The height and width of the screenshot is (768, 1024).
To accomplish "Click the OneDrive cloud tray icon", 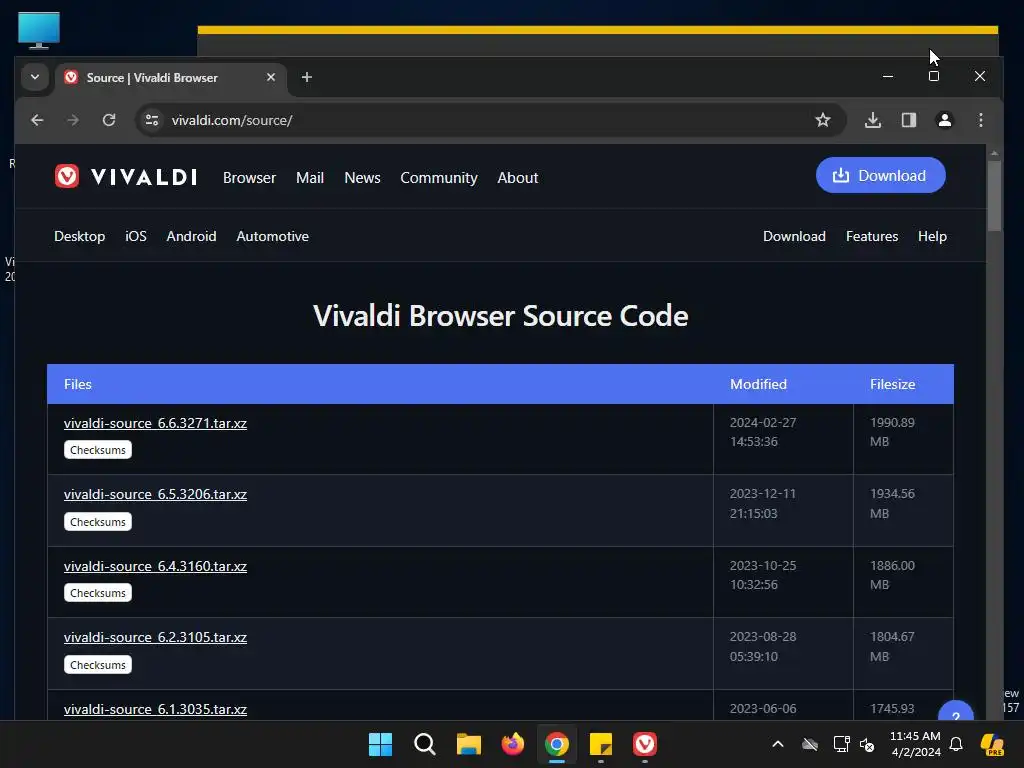I will click(x=810, y=744).
